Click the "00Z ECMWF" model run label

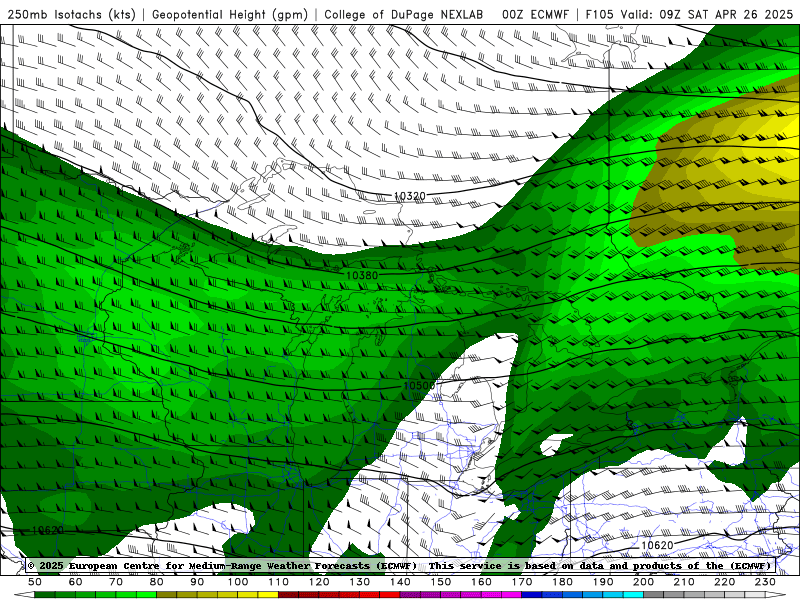click(535, 14)
